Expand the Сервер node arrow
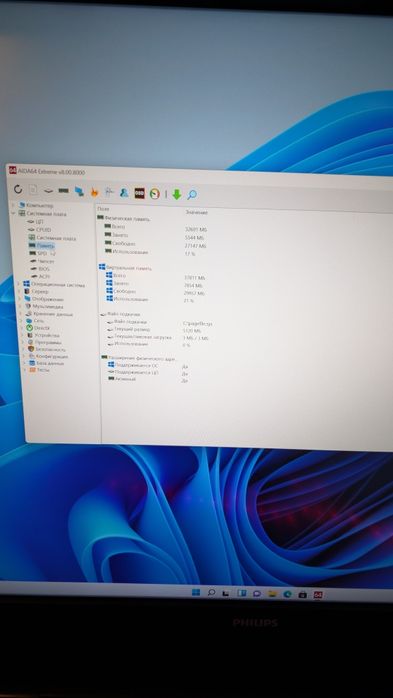The height and width of the screenshot is (698, 393). point(19,291)
